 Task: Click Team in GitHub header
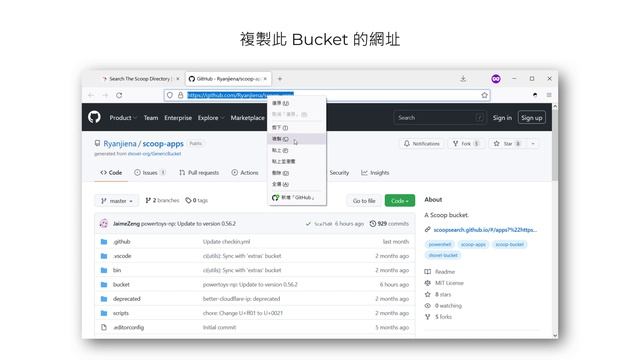point(151,118)
